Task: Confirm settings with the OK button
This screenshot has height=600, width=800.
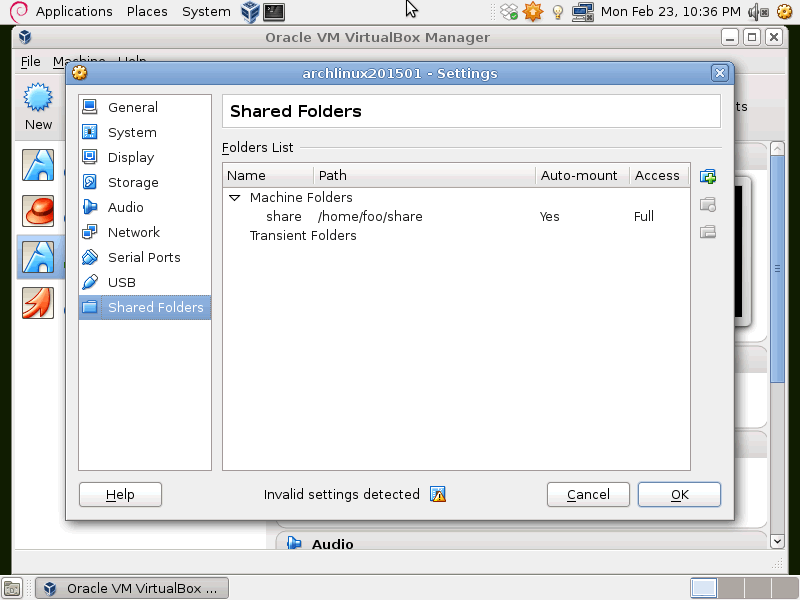Action: click(679, 494)
